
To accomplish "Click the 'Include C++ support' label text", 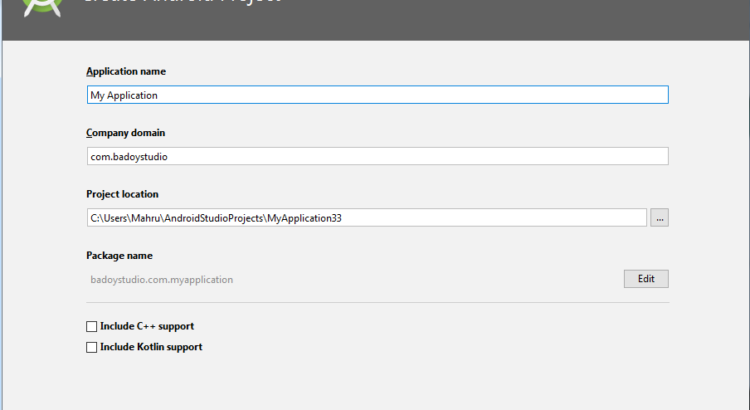I will (x=146, y=326).
